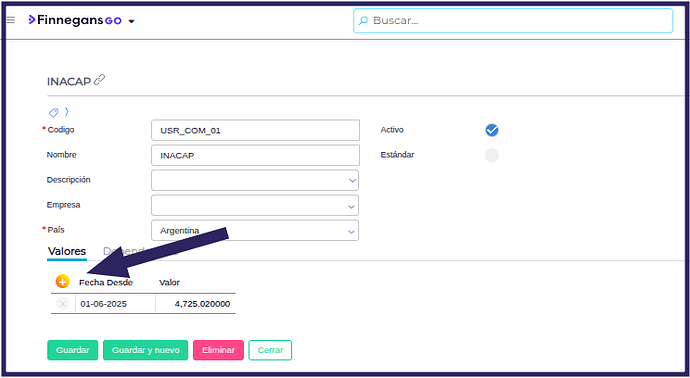Enable the Estándar checkbox
Image resolution: width=690 pixels, height=378 pixels.
click(x=492, y=155)
